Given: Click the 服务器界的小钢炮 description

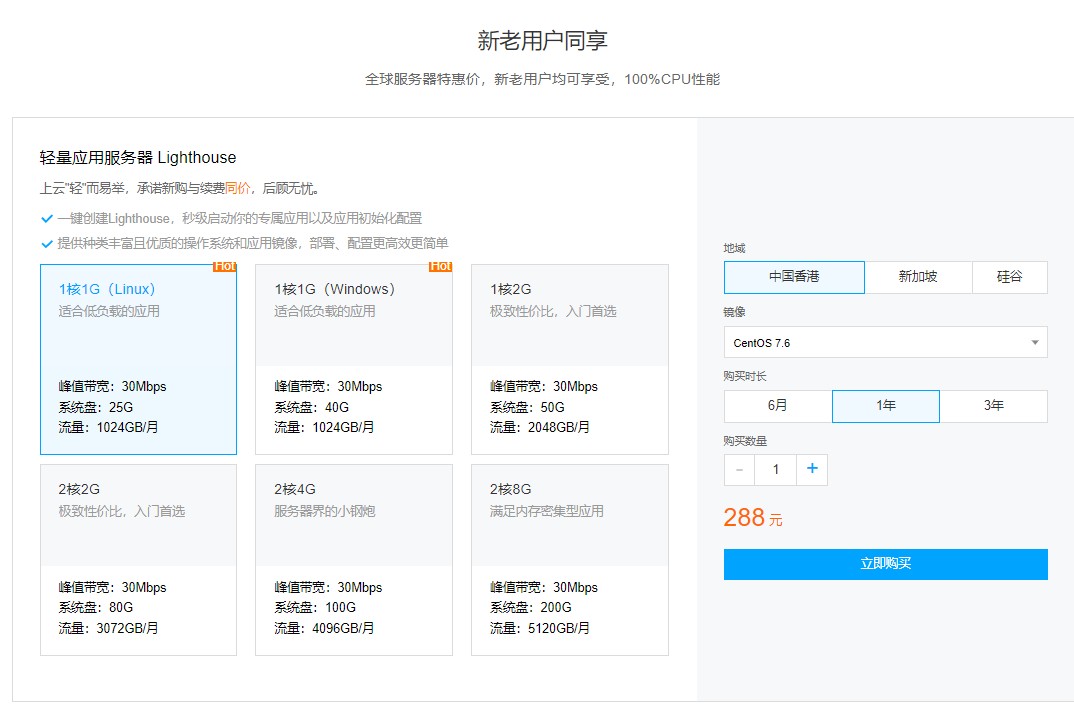Looking at the screenshot, I should pos(325,511).
